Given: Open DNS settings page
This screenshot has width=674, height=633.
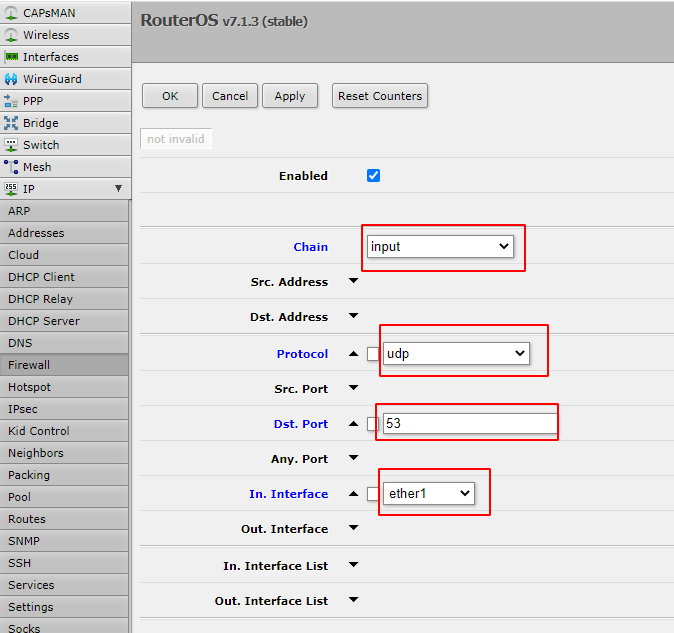Looking at the screenshot, I should pyautogui.click(x=64, y=343).
